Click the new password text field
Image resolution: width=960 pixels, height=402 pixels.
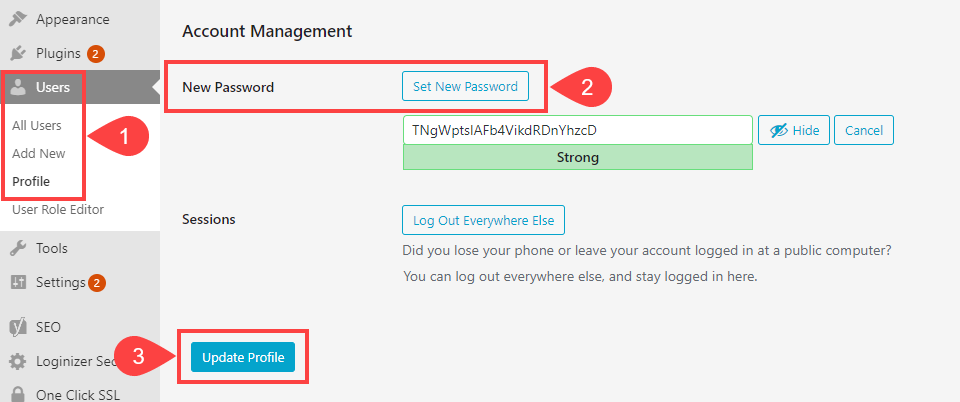click(x=577, y=130)
